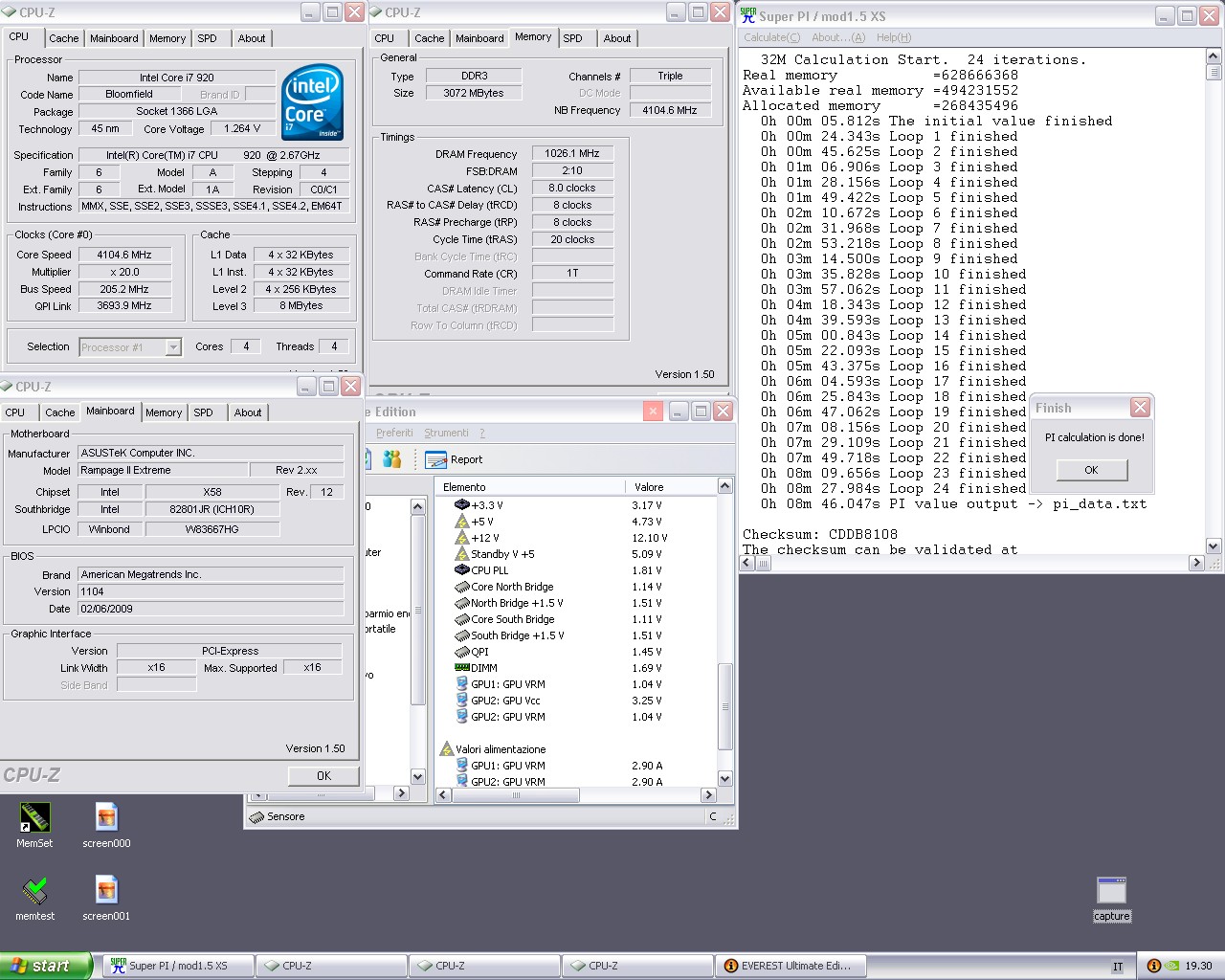
Task: Click the CAS# Latency value 8.0 clocks
Action: [572, 189]
